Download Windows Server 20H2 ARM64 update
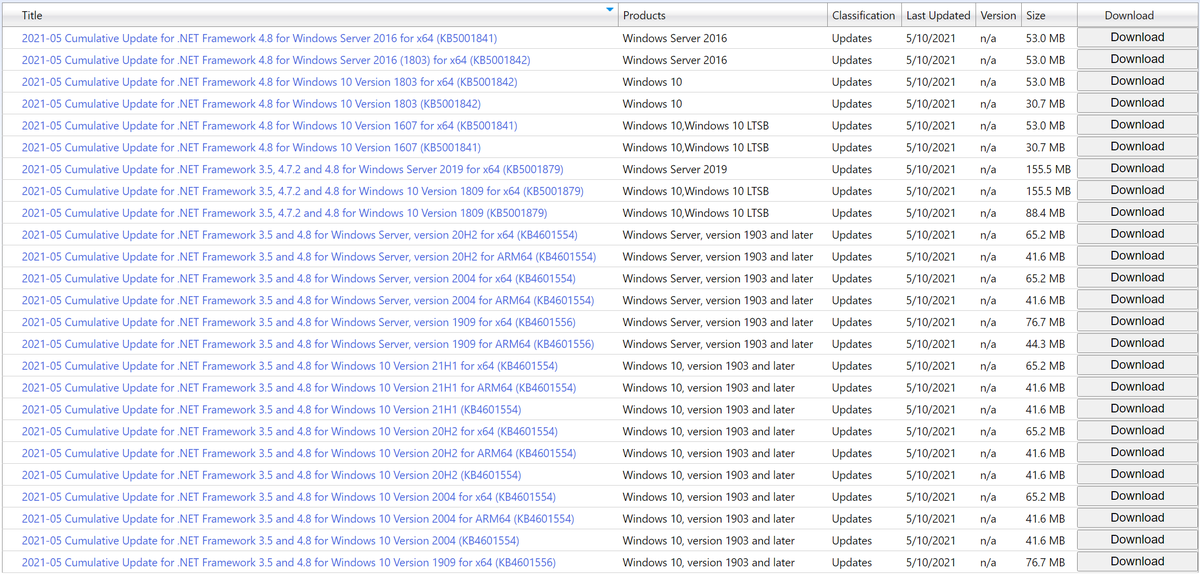 pos(1137,257)
